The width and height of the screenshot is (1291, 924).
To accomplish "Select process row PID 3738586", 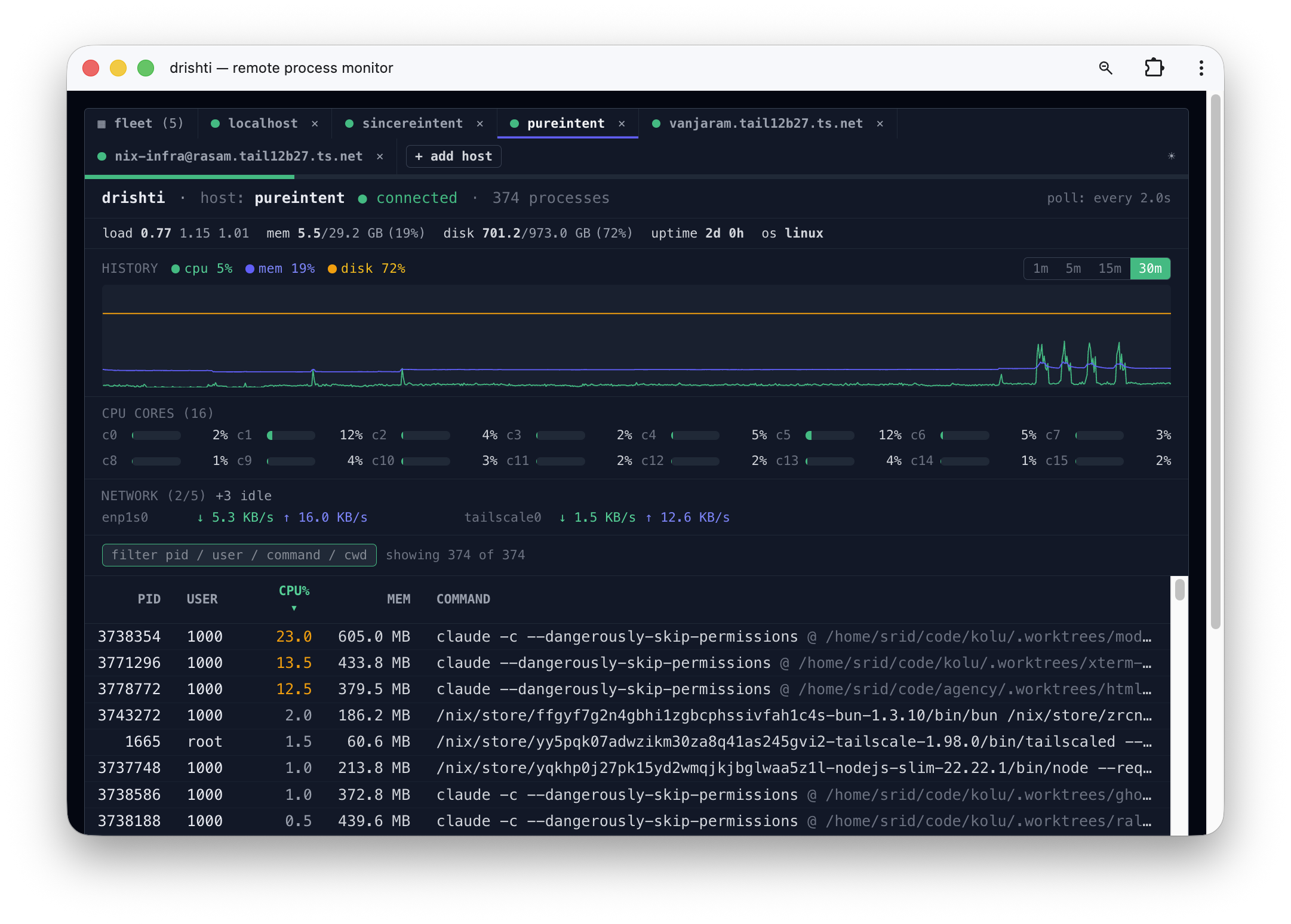I will click(627, 795).
